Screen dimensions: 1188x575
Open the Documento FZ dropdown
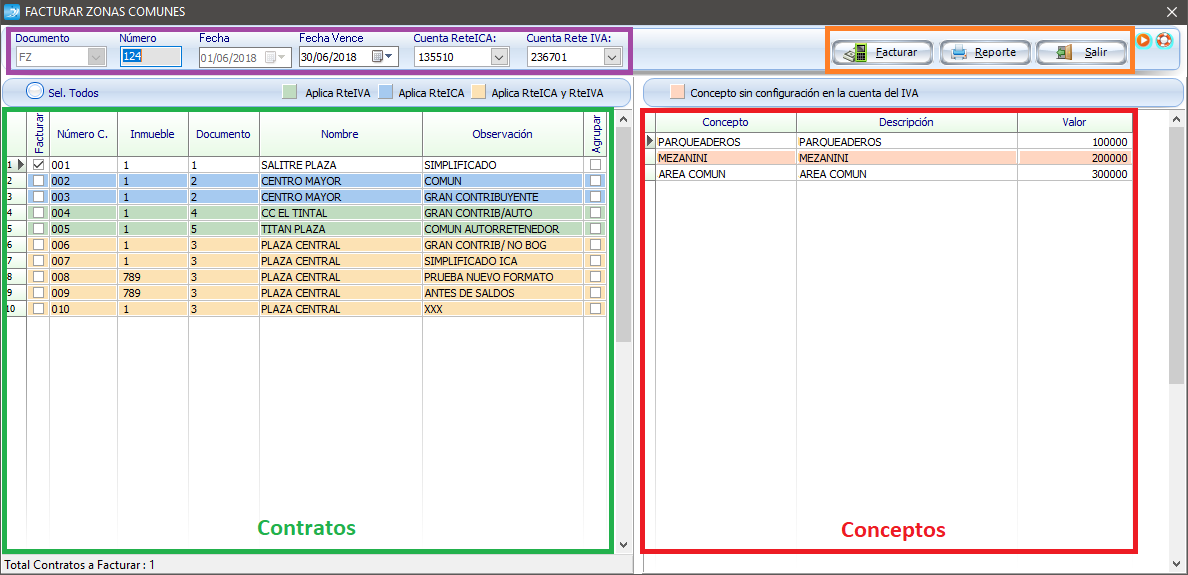coord(96,57)
